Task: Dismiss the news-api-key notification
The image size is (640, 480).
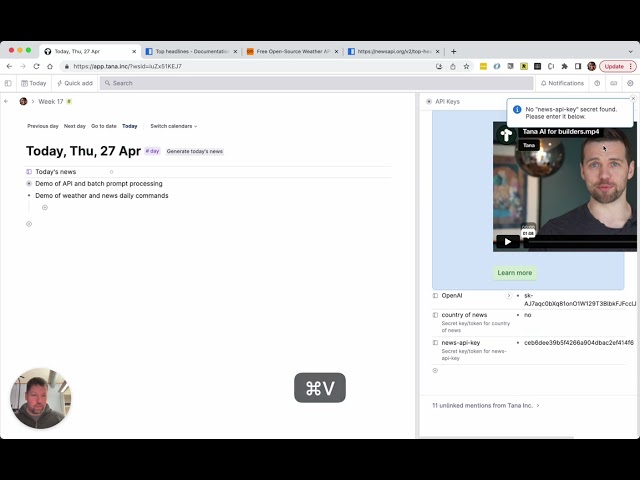Action: click(633, 98)
